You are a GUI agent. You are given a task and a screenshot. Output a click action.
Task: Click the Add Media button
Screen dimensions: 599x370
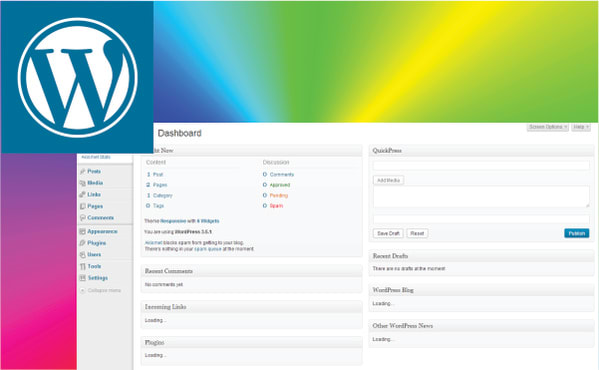tap(389, 180)
